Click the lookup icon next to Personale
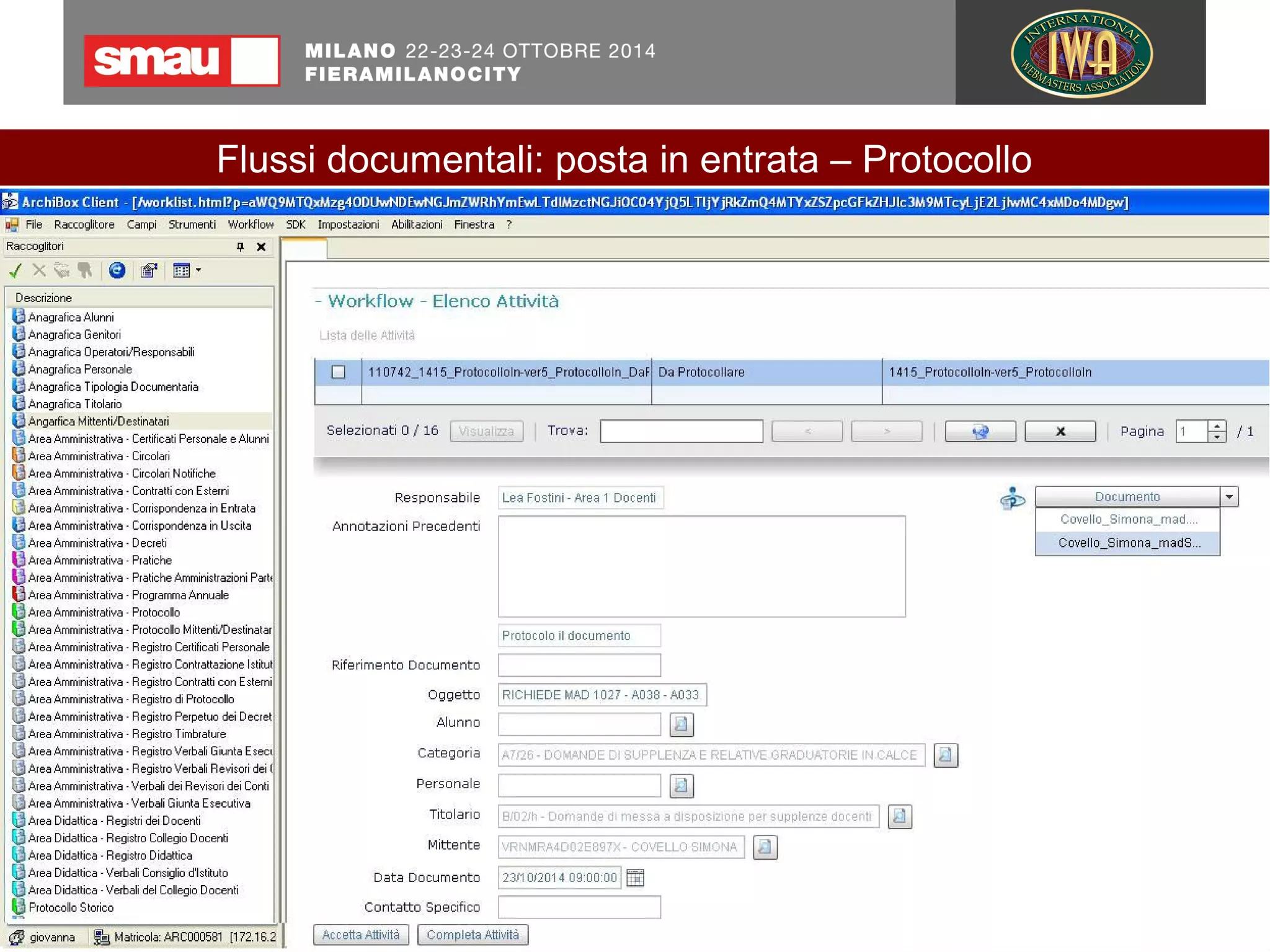 [681, 786]
